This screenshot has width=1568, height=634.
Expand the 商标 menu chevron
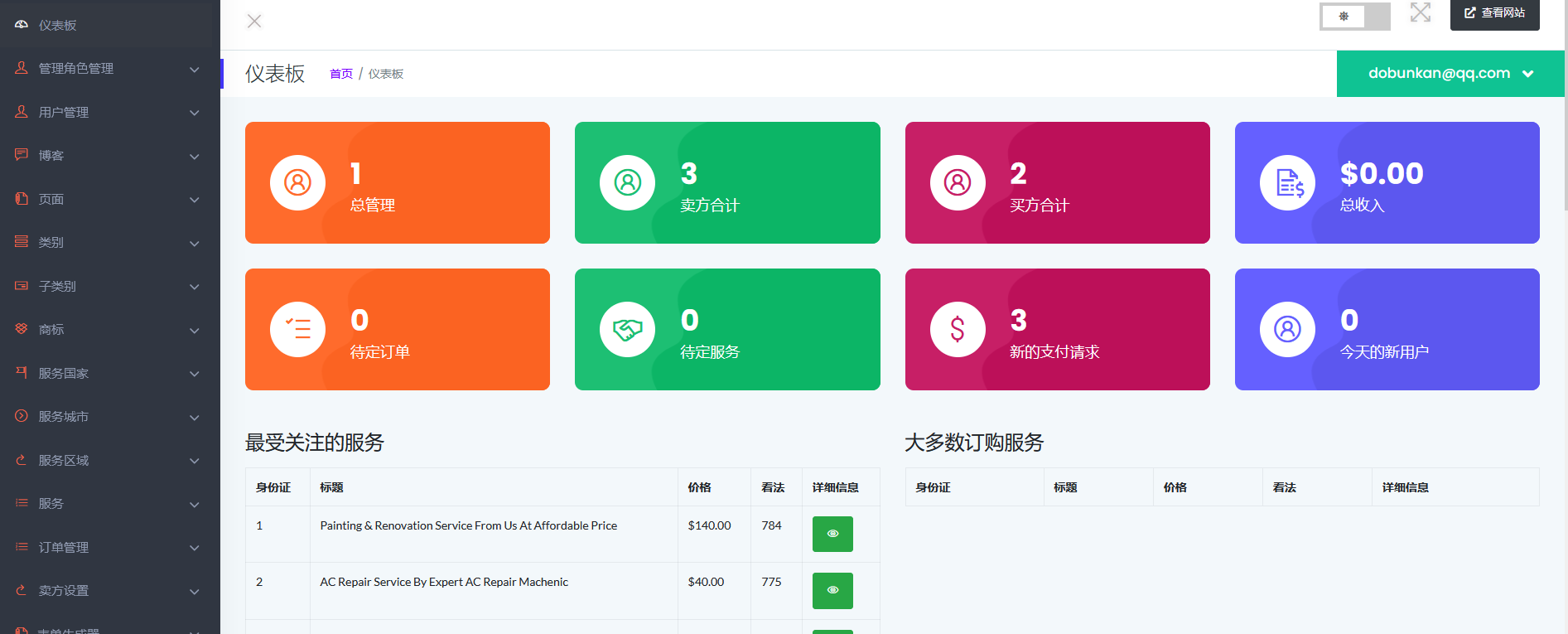pos(195,331)
